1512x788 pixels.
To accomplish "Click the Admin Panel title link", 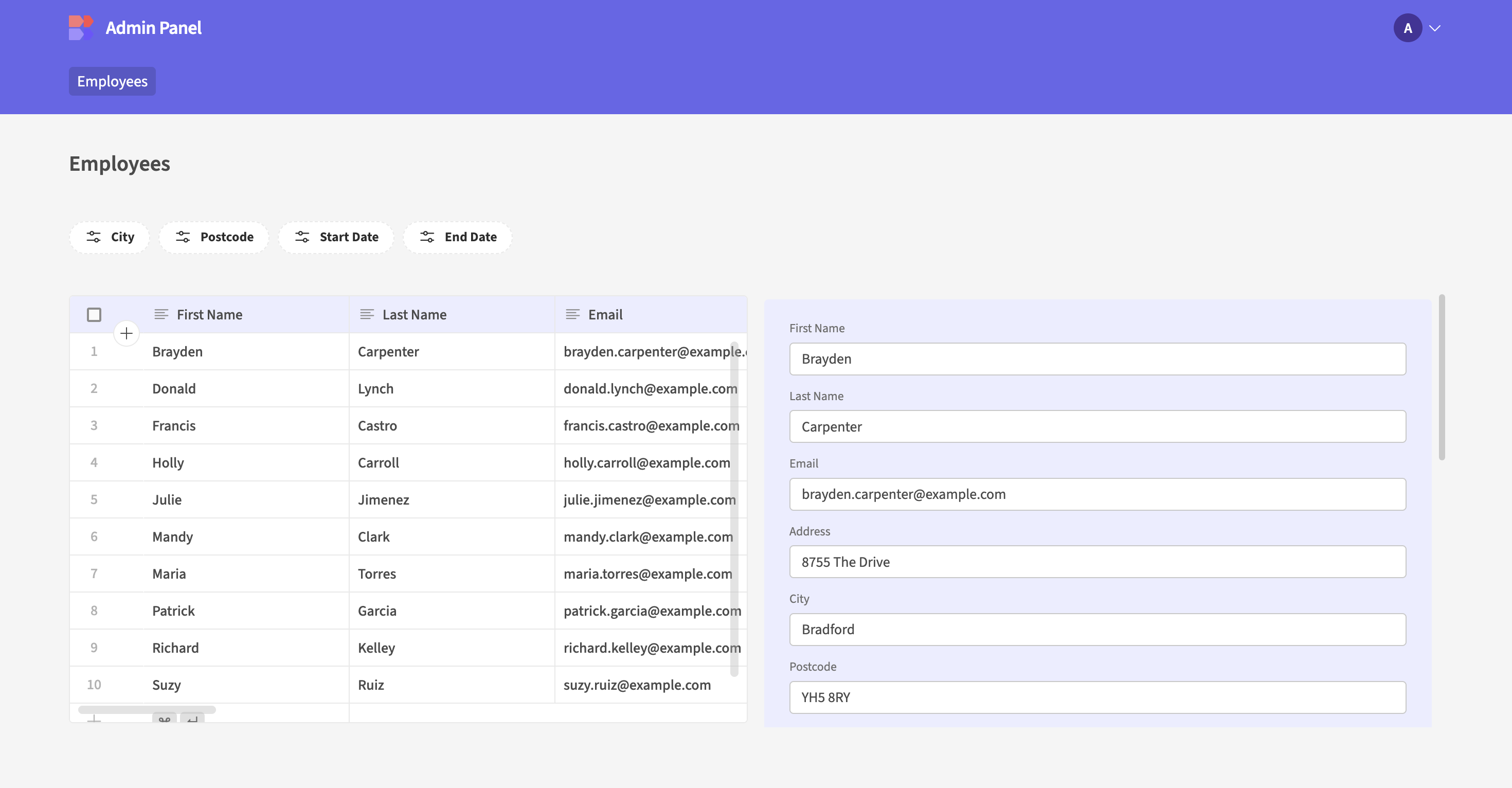I will pyautogui.click(x=153, y=28).
